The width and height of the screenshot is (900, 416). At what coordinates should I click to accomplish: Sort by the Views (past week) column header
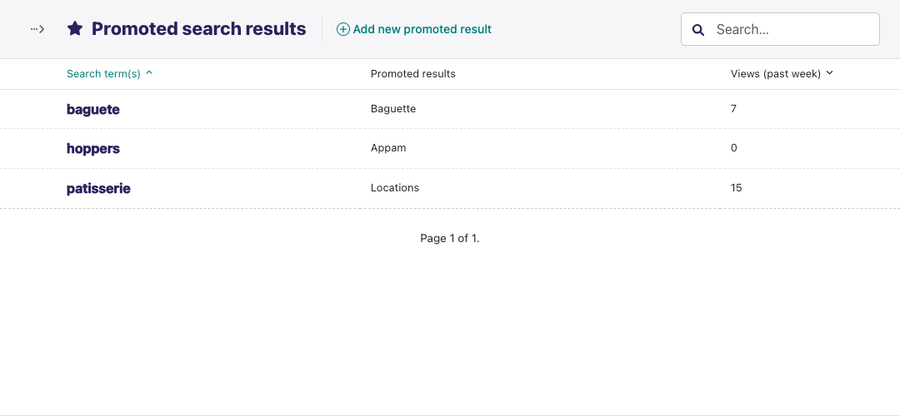click(775, 73)
